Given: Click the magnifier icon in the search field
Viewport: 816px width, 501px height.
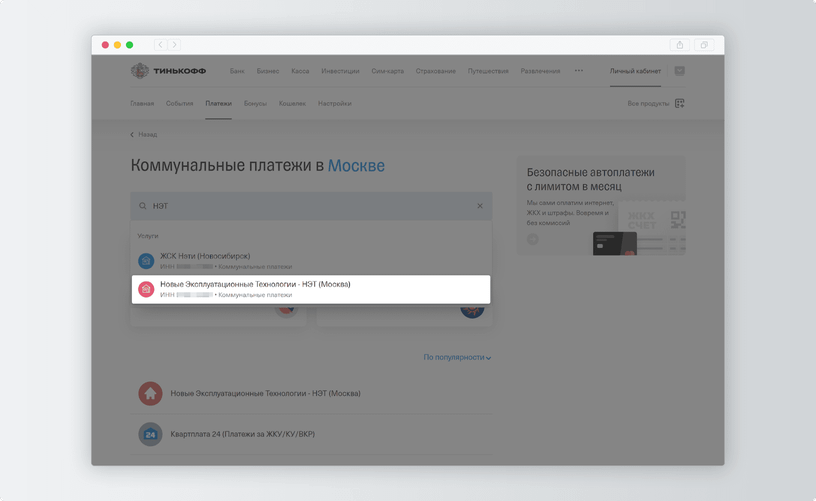Looking at the screenshot, I should [x=142, y=206].
